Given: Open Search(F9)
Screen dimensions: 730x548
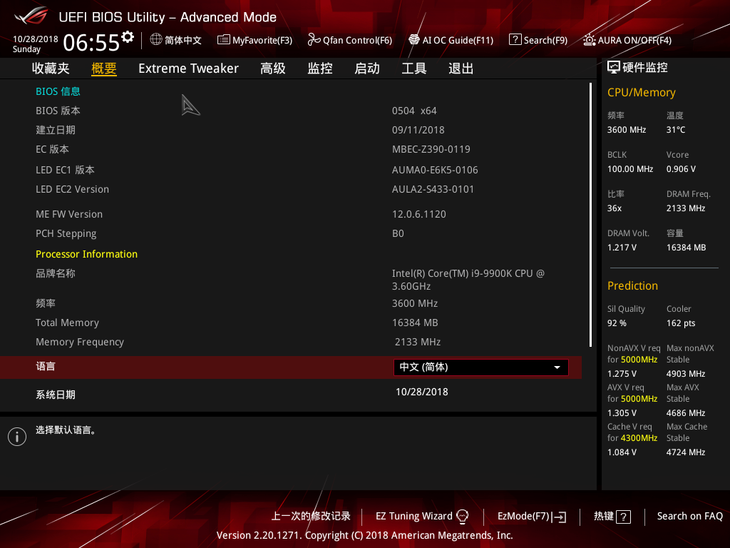Looking at the screenshot, I should tap(538, 40).
